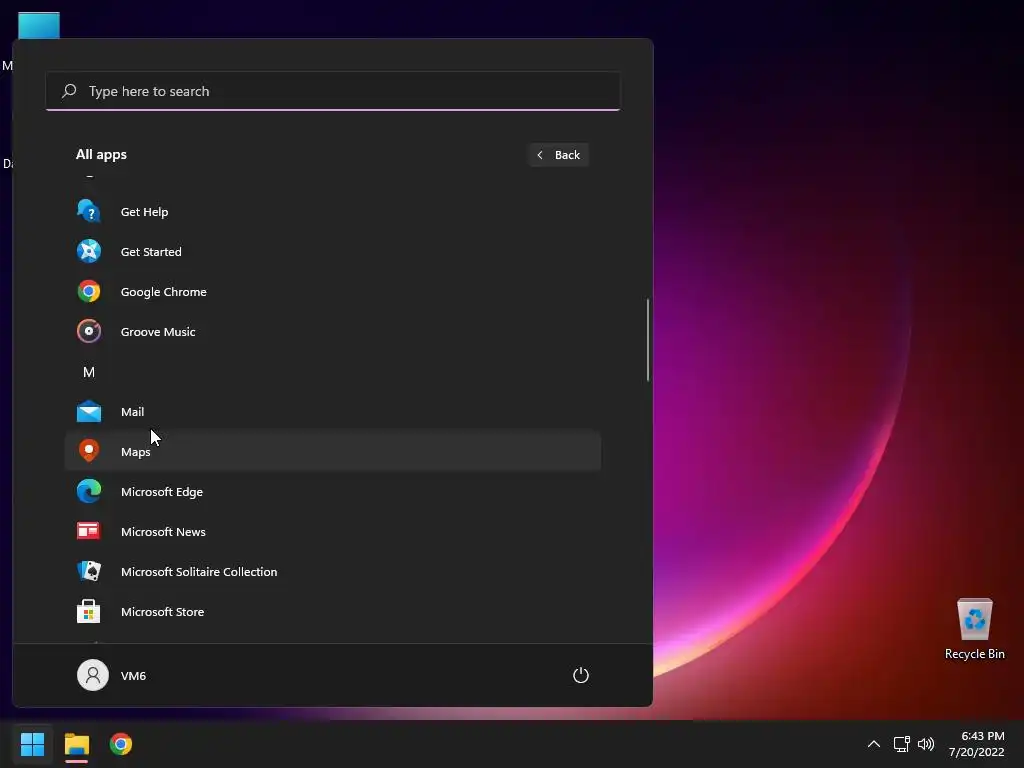Screen dimensions: 1024x768
Task: Start Microsoft Solitaire Collection via its icon
Action: point(89,571)
